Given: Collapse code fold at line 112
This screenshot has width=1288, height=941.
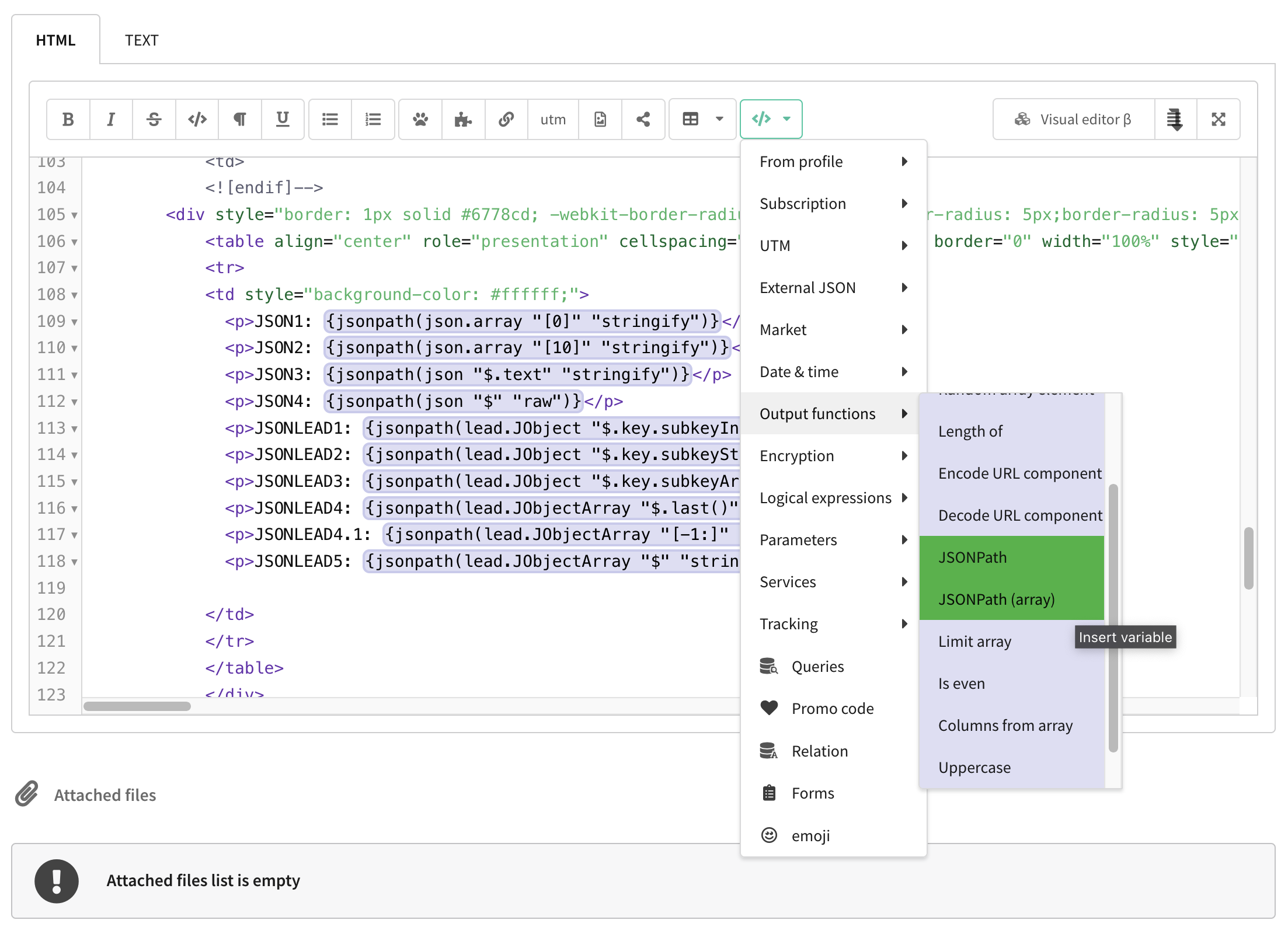Looking at the screenshot, I should click(74, 402).
